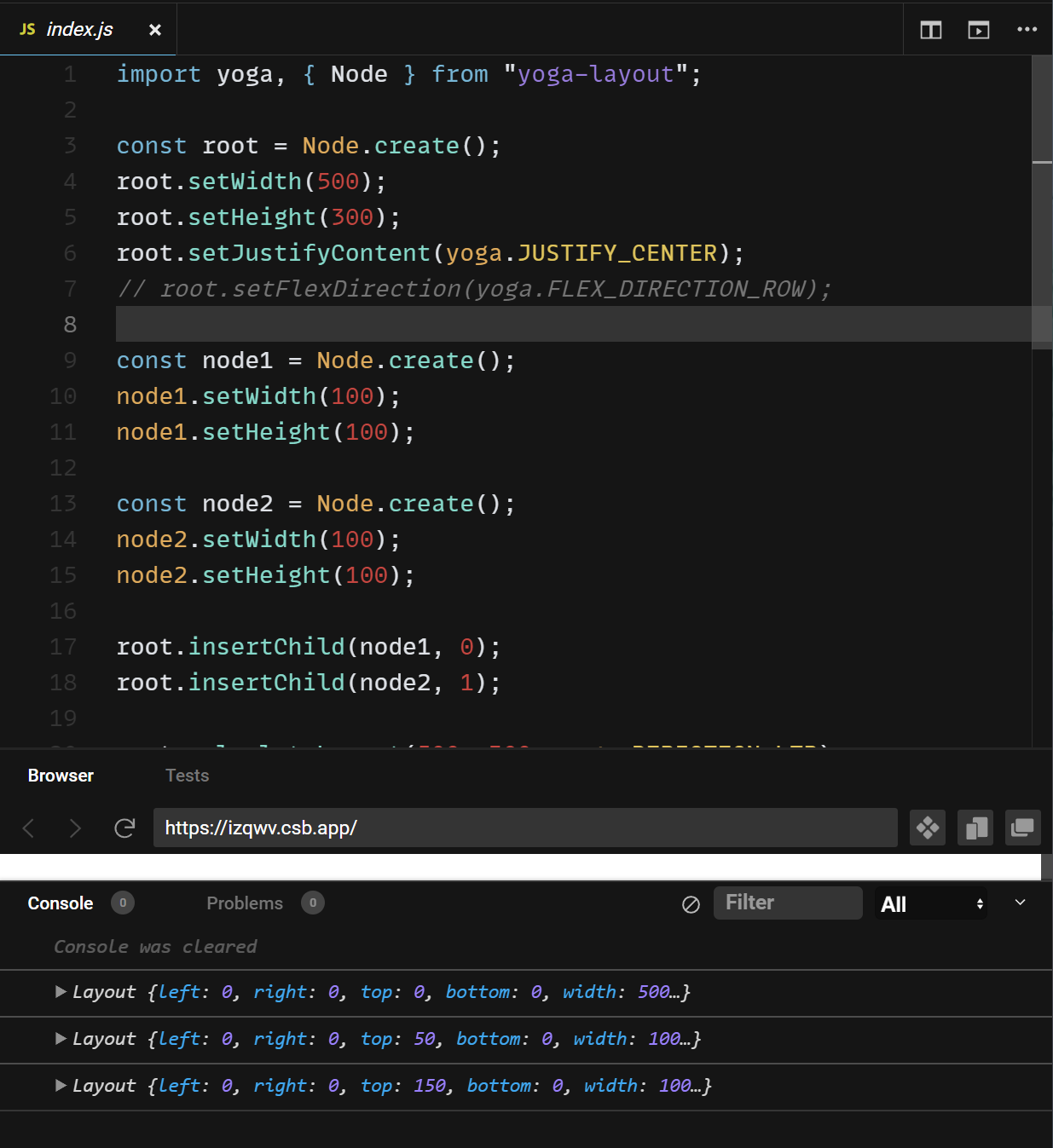
Task: Switch to the Tests tab
Action: (187, 776)
